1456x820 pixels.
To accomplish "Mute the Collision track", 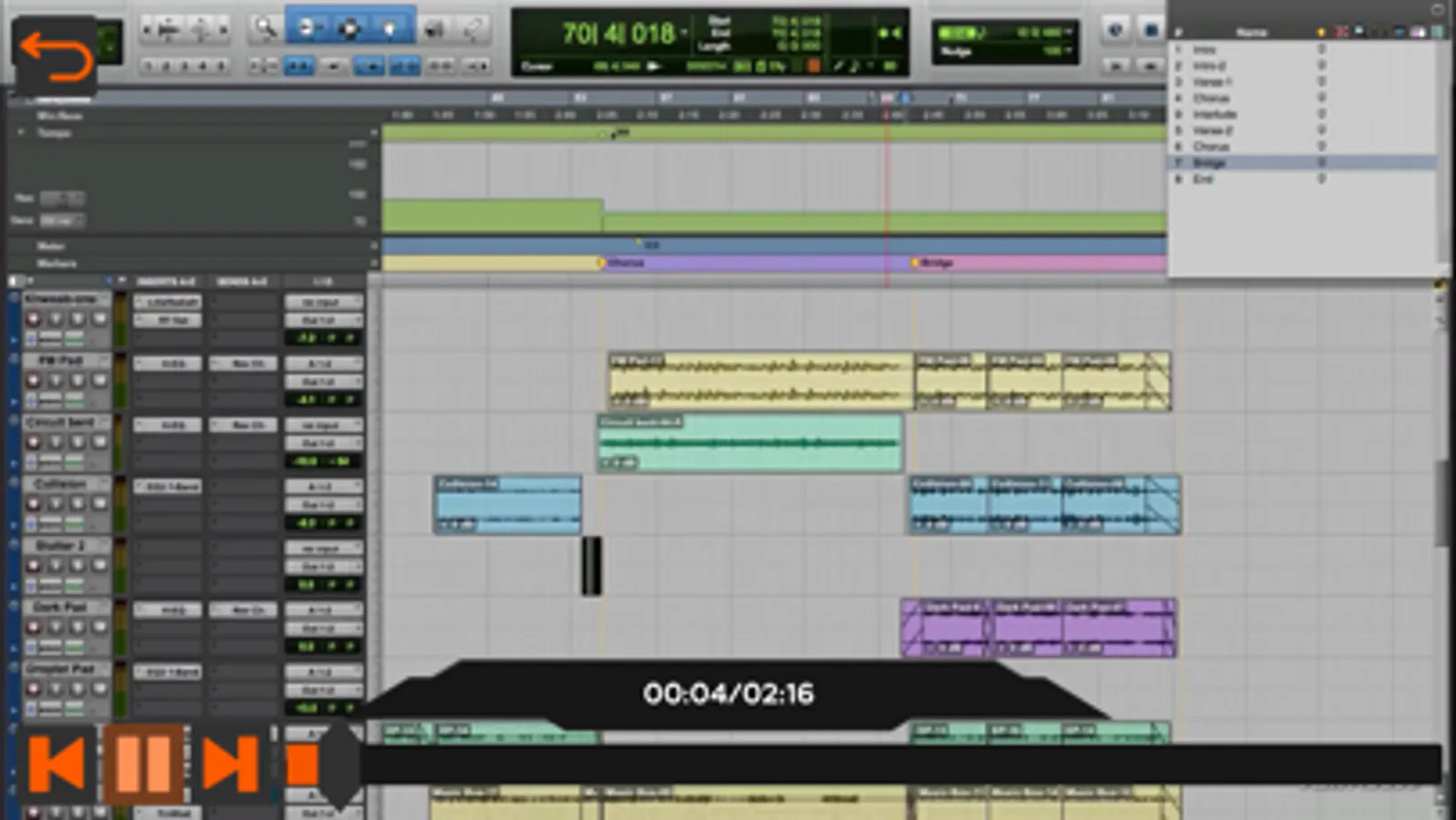I will pos(99,503).
